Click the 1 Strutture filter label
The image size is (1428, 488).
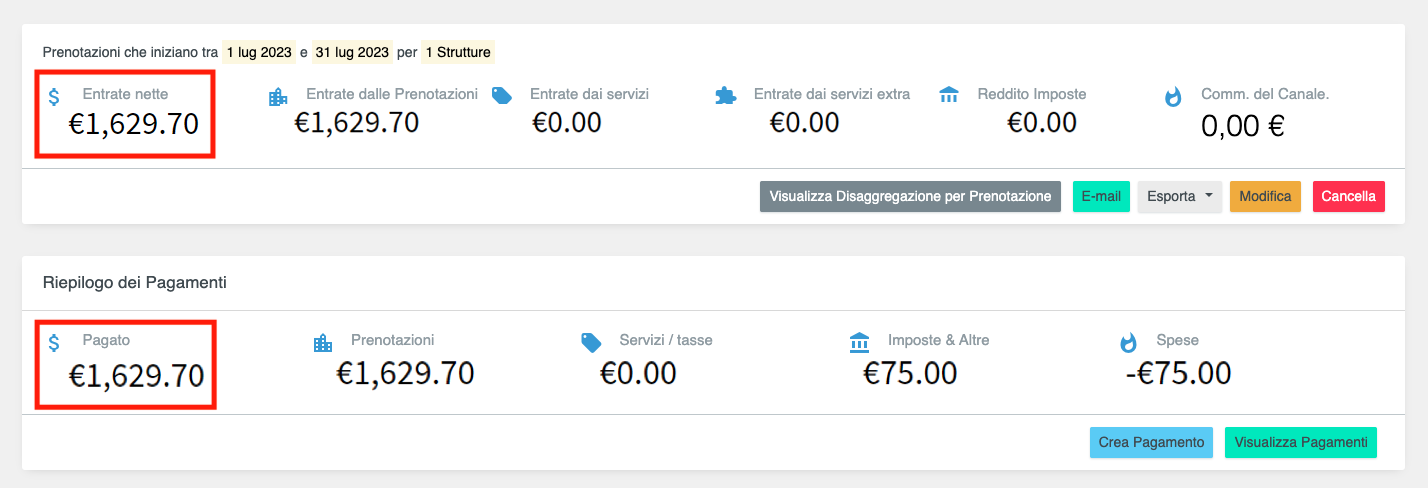(x=459, y=52)
